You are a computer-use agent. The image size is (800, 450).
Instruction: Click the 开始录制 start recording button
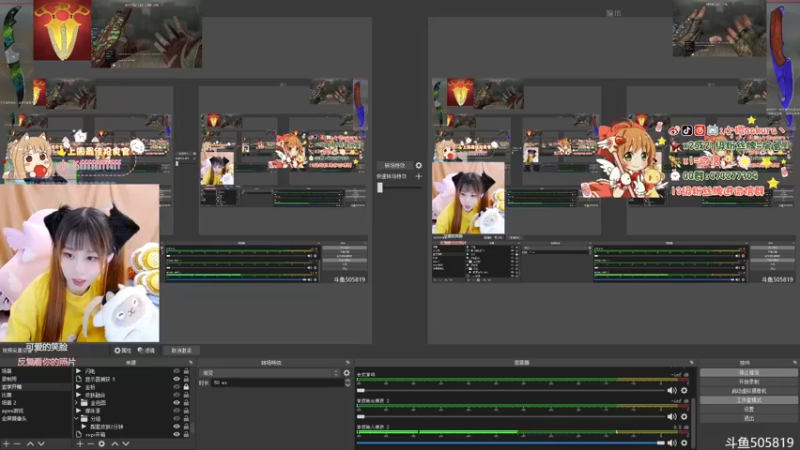(x=748, y=382)
